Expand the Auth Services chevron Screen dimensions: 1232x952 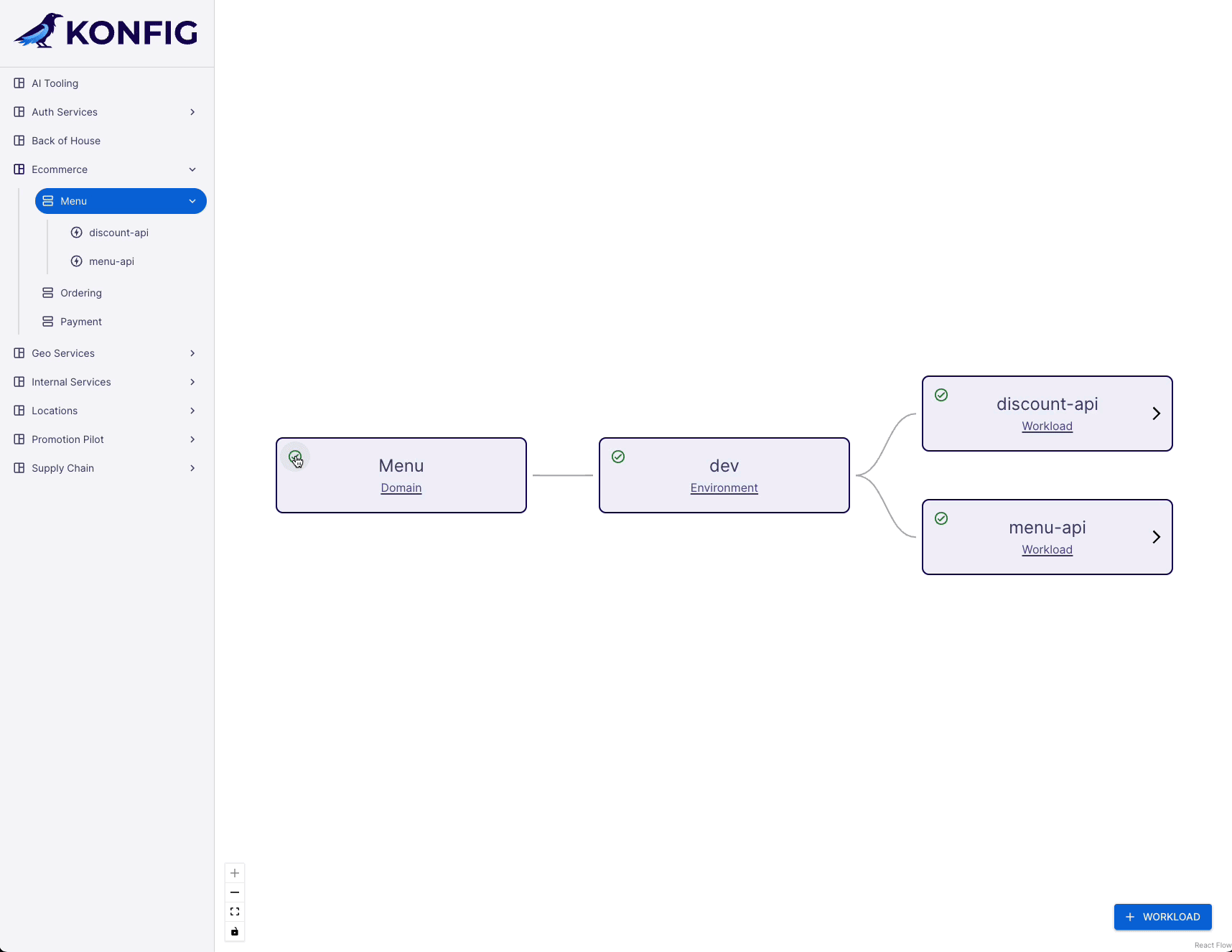[x=192, y=112]
